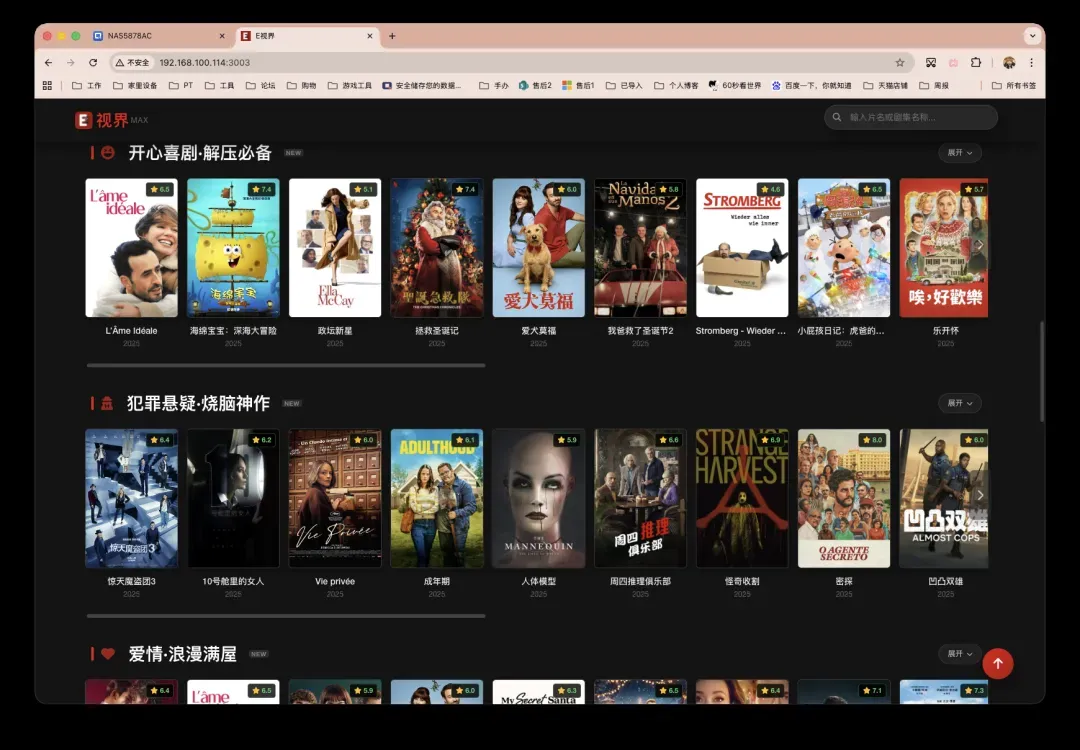Open the 个人博客 bookmarks folder

tap(676, 85)
